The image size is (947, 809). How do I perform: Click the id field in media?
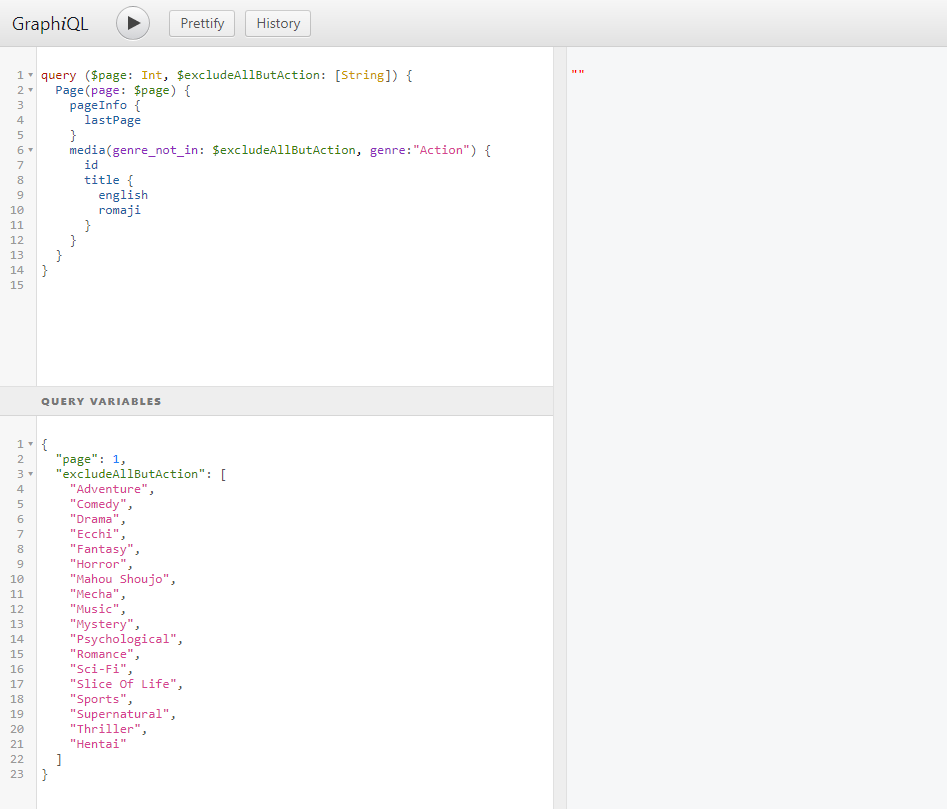point(91,165)
